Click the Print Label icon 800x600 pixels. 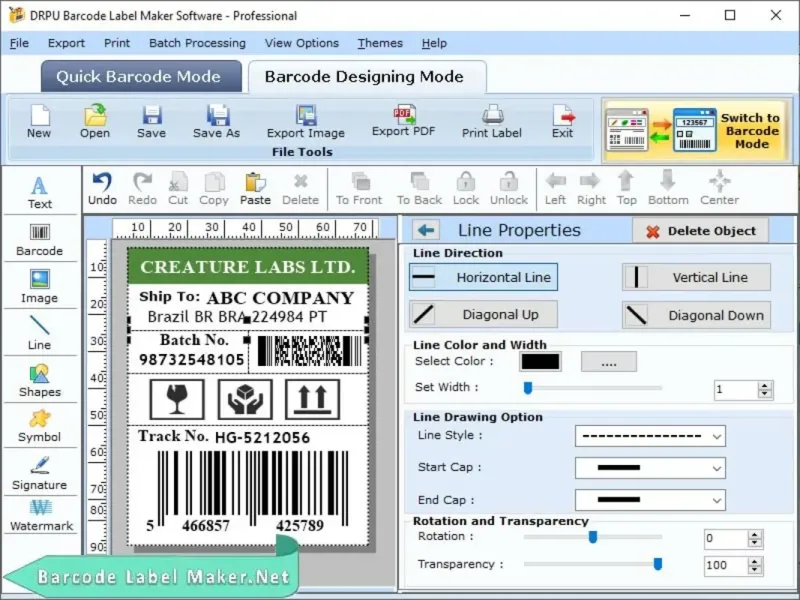click(492, 121)
